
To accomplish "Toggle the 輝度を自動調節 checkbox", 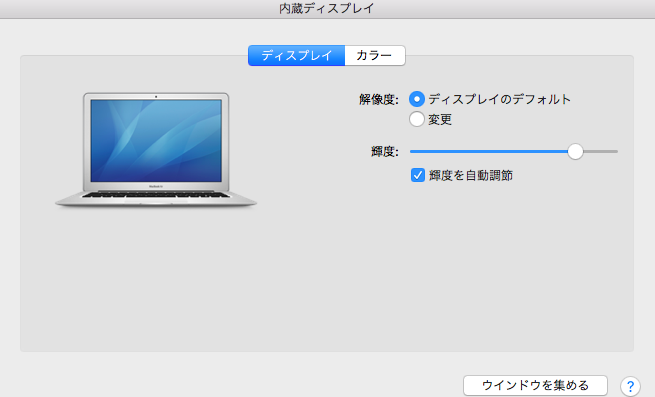I will 418,175.
